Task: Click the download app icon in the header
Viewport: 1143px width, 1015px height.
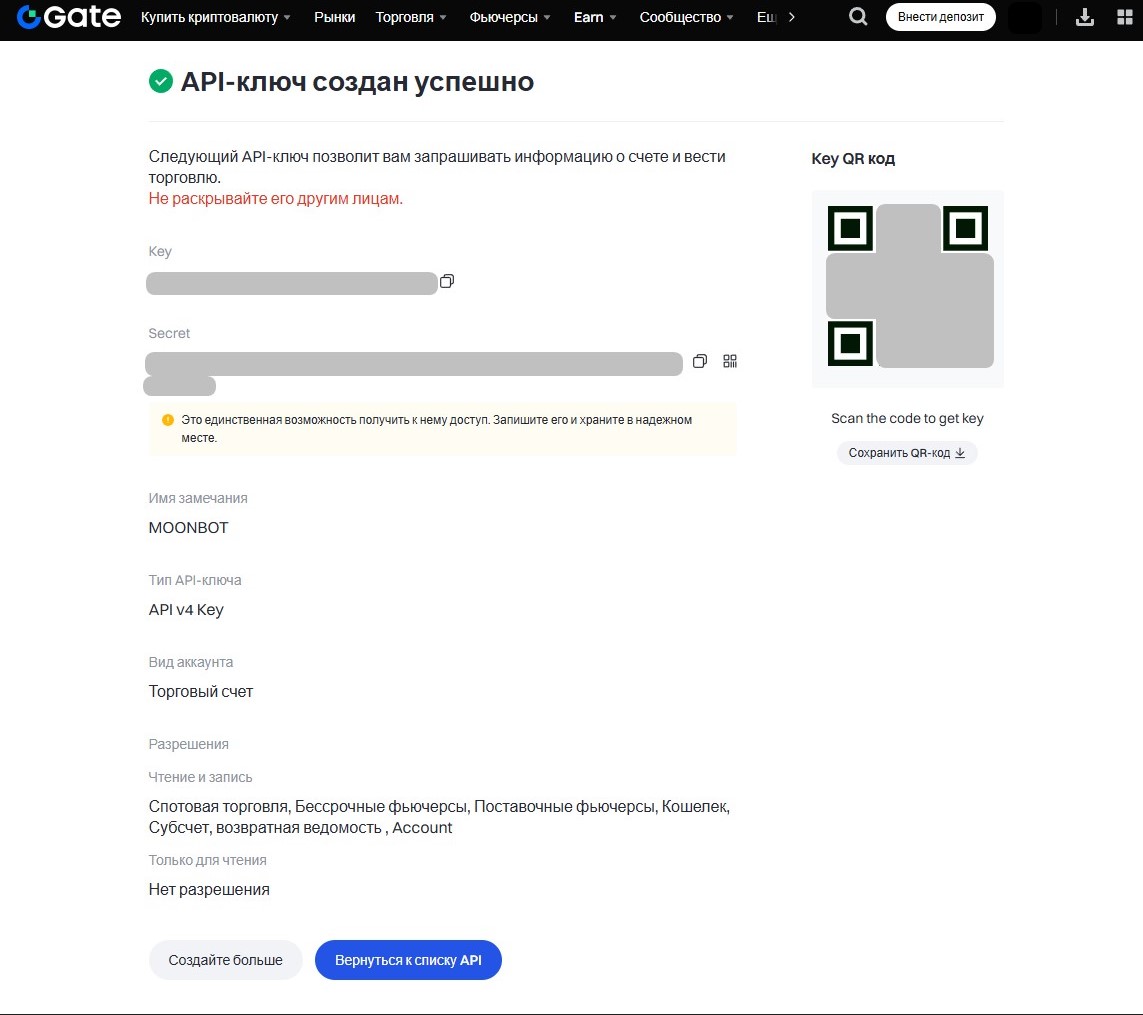Action: (x=1084, y=17)
